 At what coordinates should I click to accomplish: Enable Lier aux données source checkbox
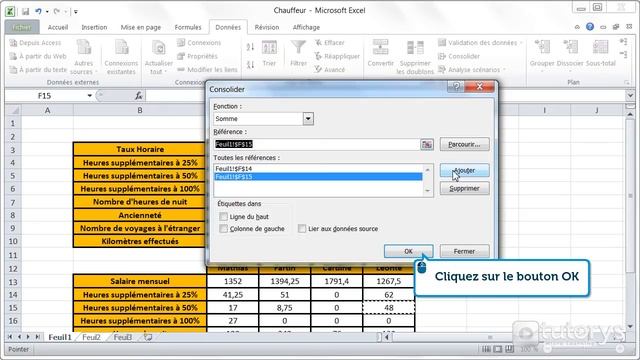tap(302, 229)
